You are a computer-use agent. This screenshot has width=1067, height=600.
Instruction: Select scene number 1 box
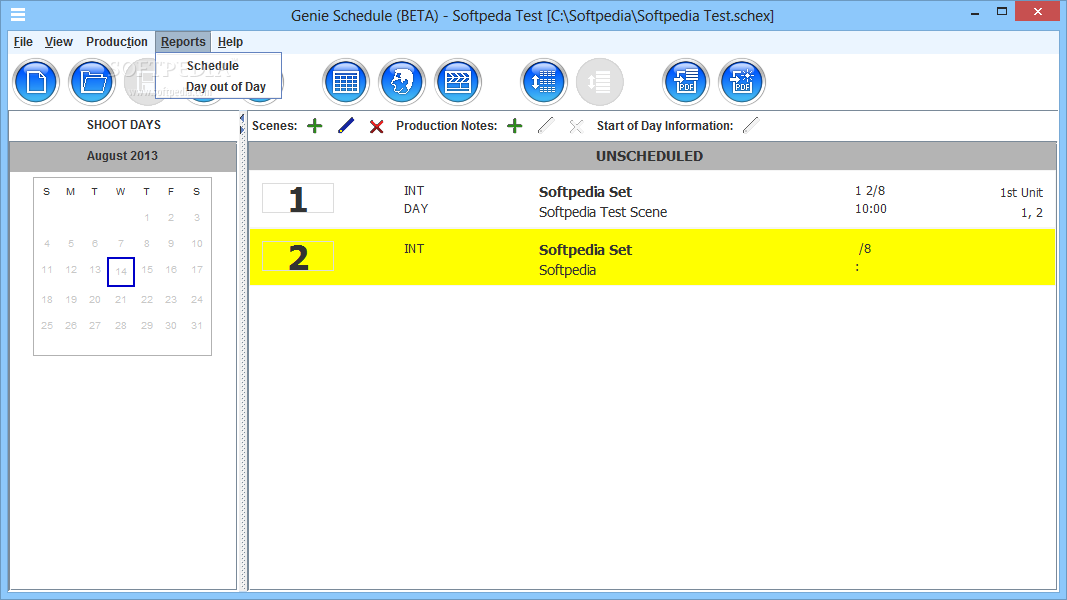point(298,199)
